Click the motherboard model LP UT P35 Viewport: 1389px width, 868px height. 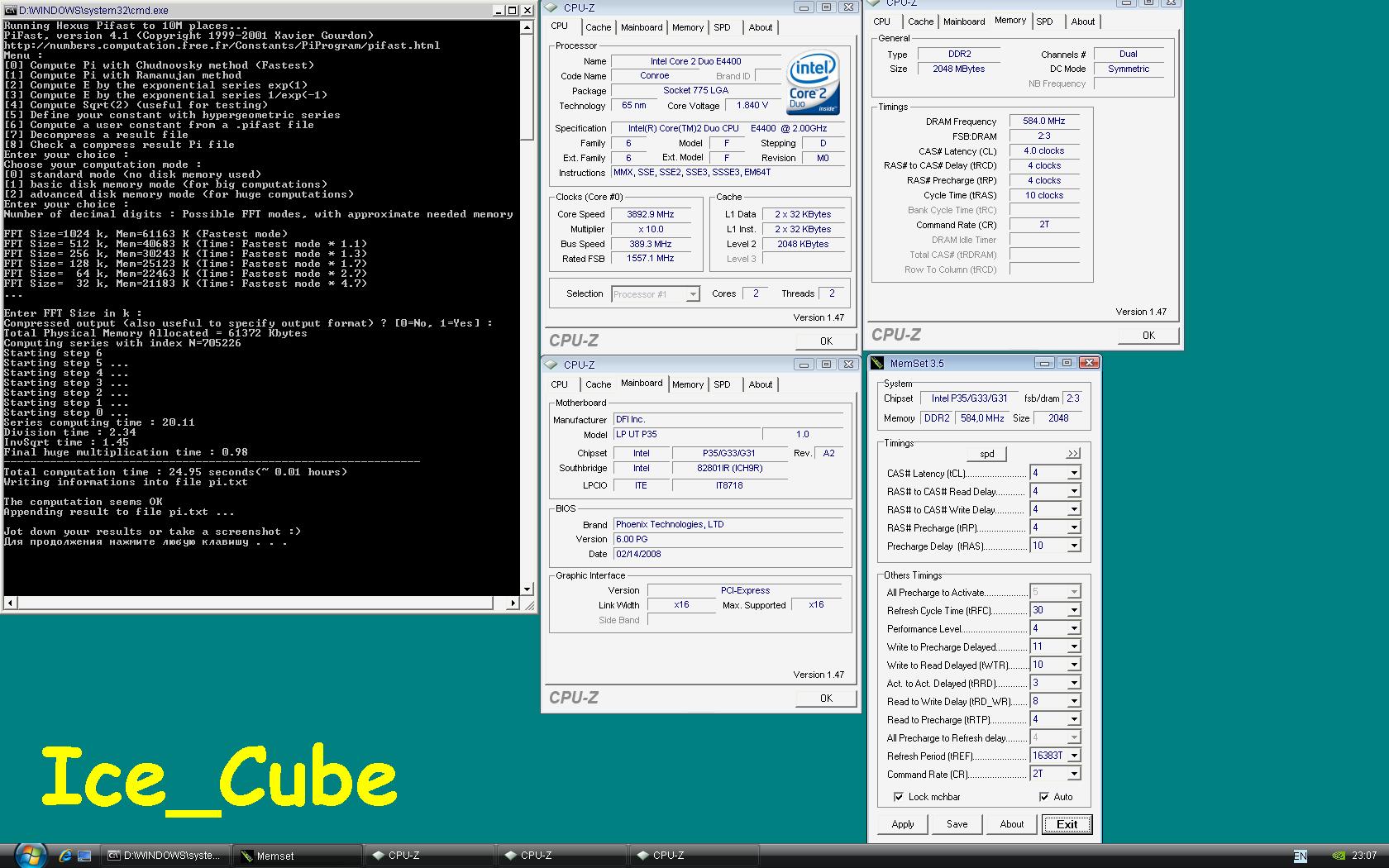(686, 434)
